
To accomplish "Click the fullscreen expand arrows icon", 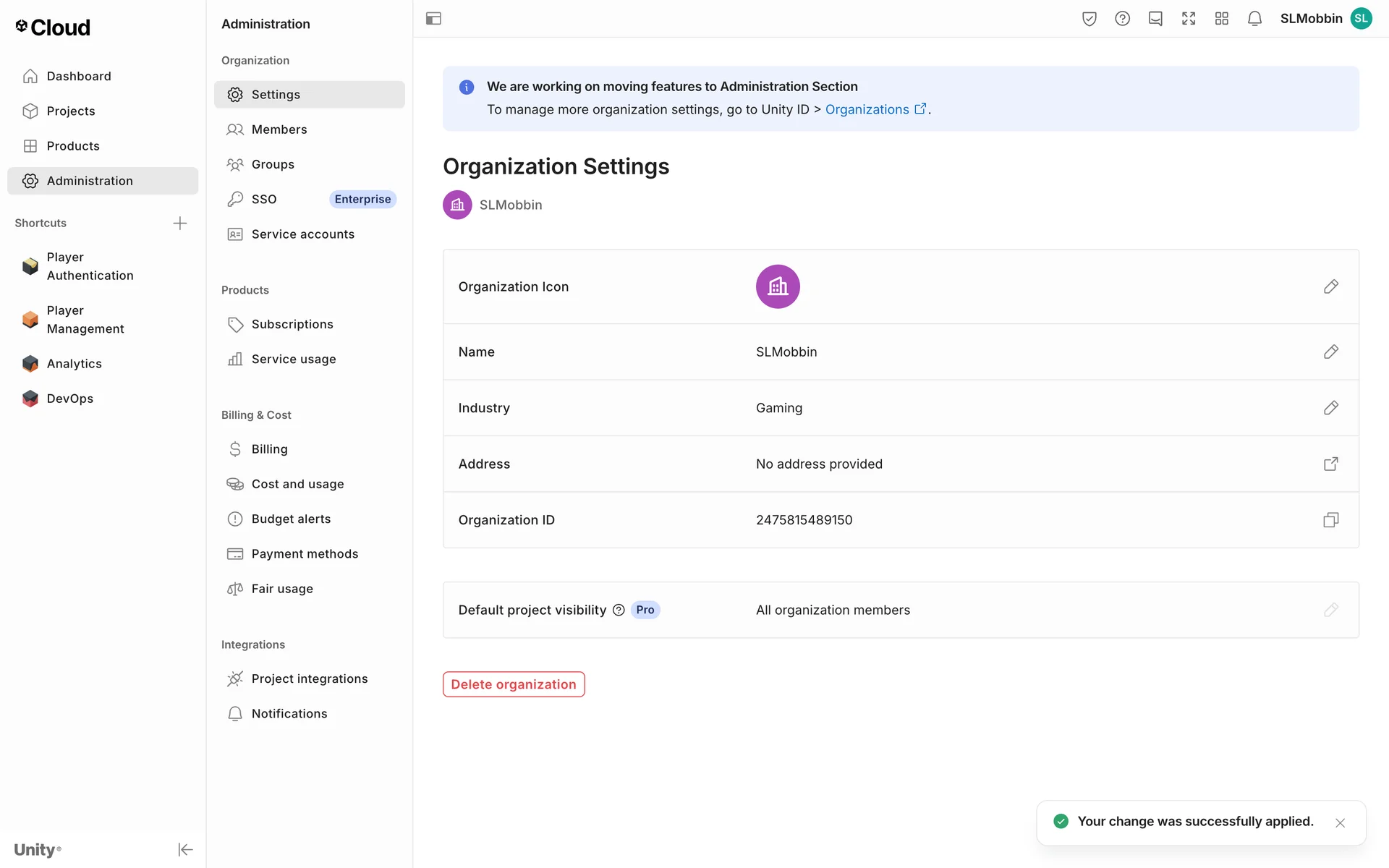I will (x=1189, y=19).
